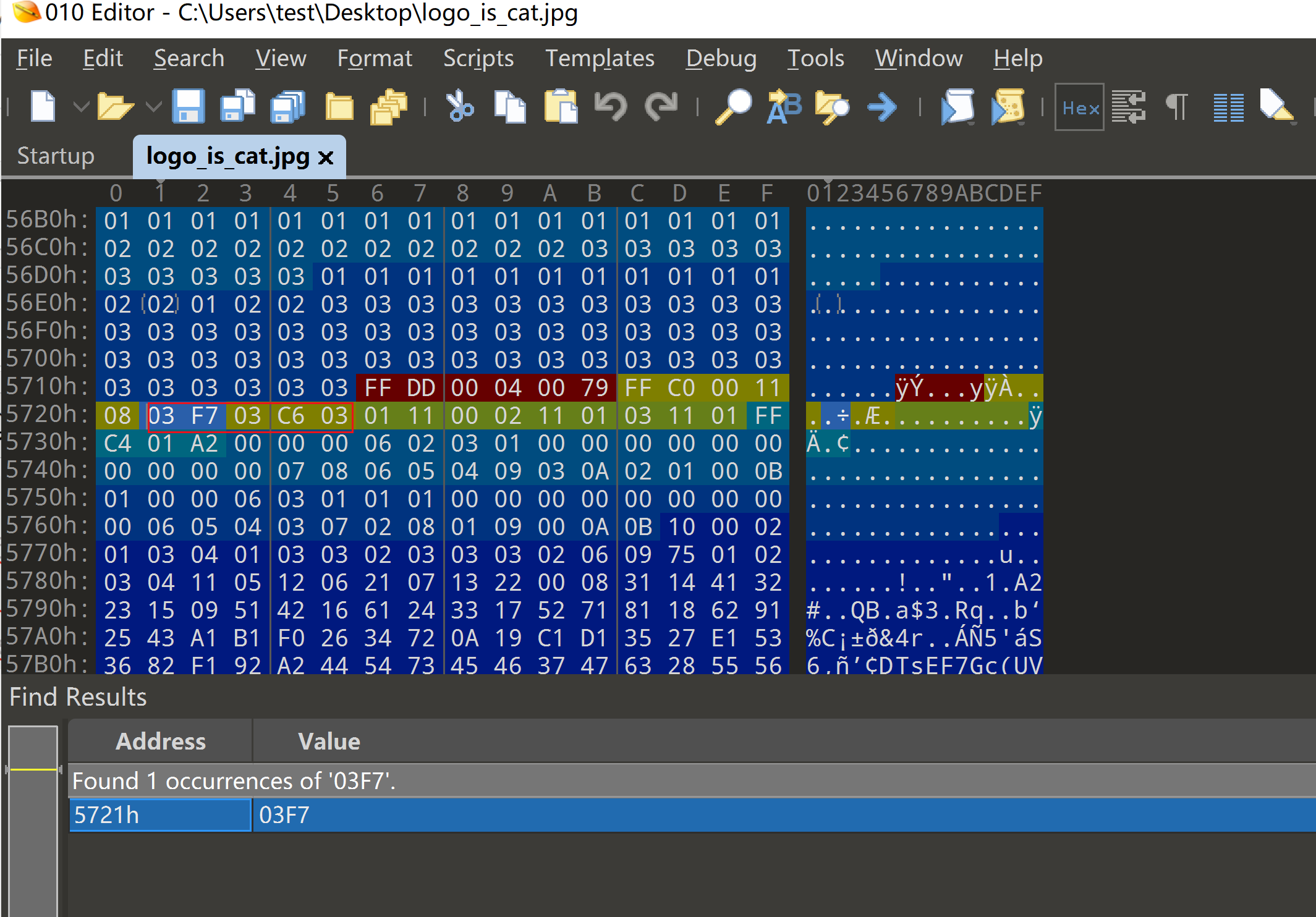Close the logo_is_cat.jpg tab
Screen dimensions: 1316x917
[326, 158]
